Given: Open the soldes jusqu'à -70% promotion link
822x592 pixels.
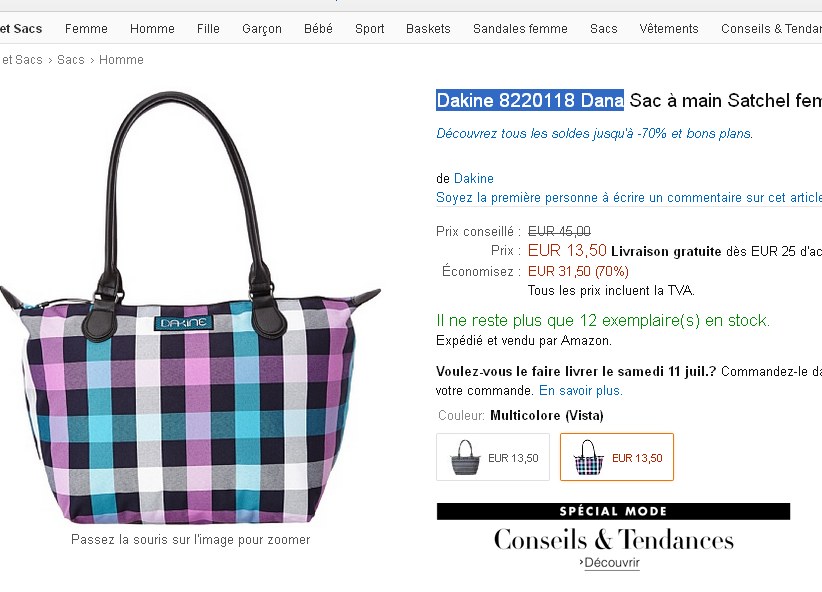Looking at the screenshot, I should tap(594, 134).
